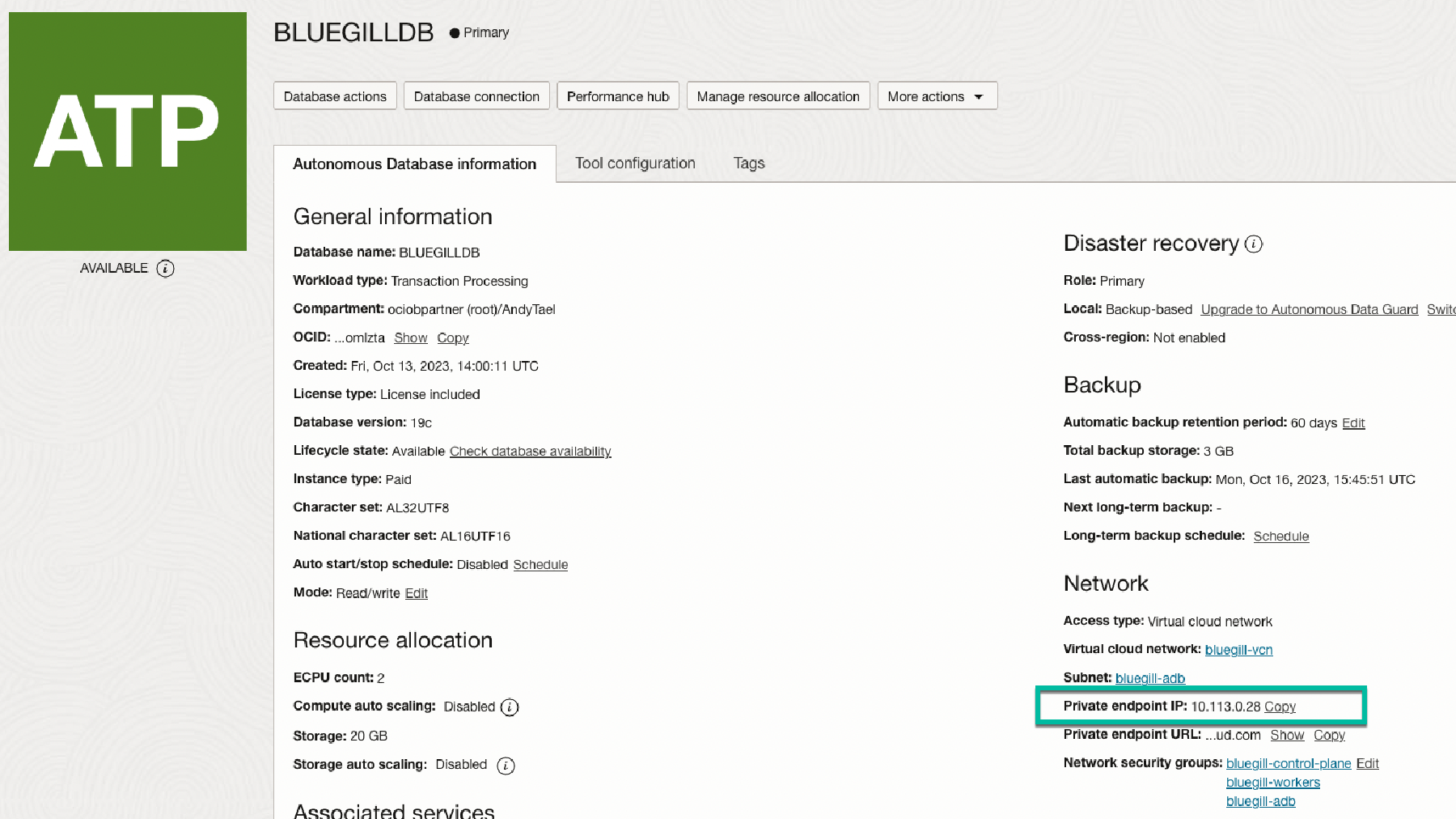Click Manage resource allocation button

777,96
